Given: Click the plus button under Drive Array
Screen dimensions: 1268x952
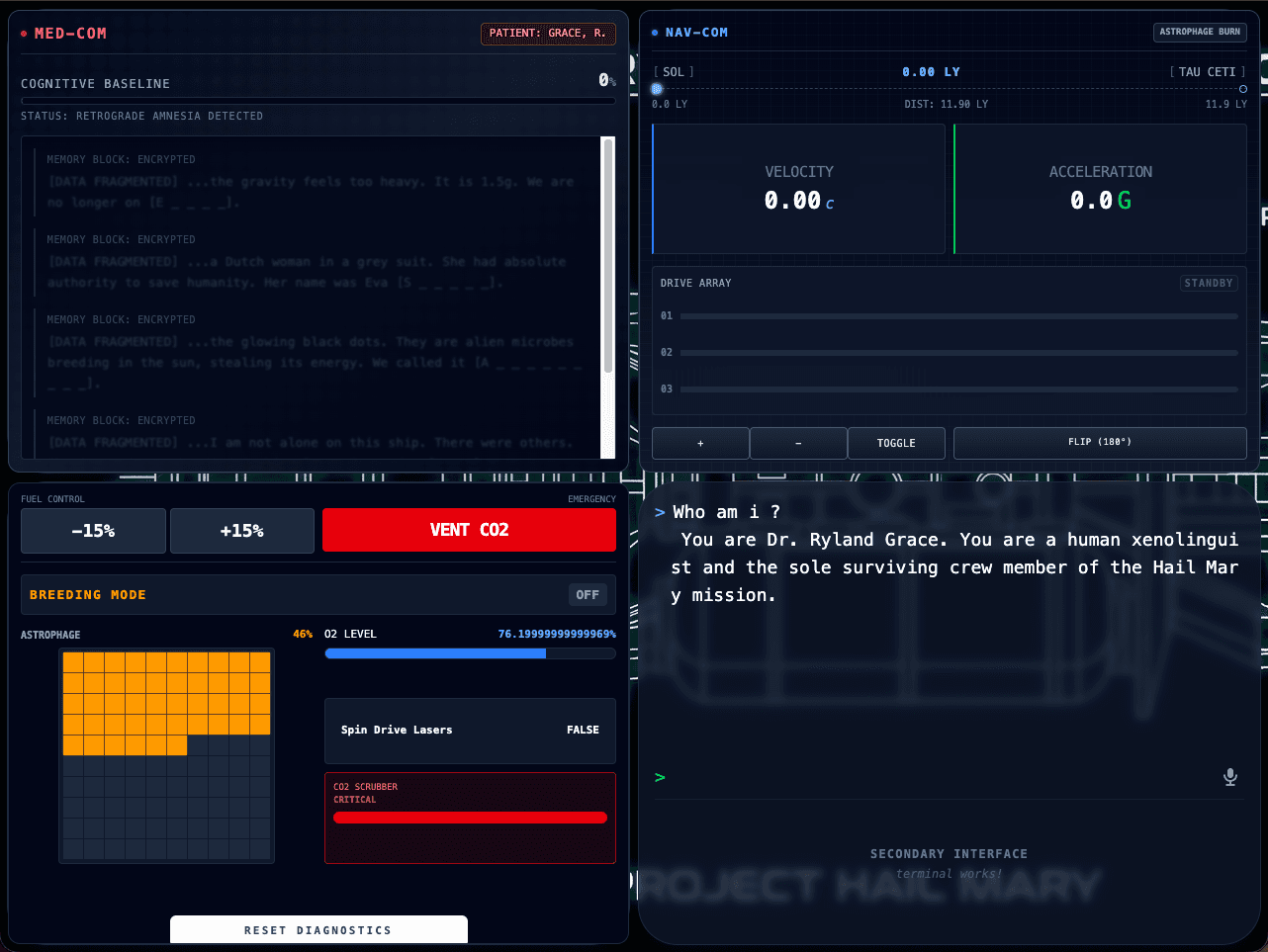Looking at the screenshot, I should [700, 443].
